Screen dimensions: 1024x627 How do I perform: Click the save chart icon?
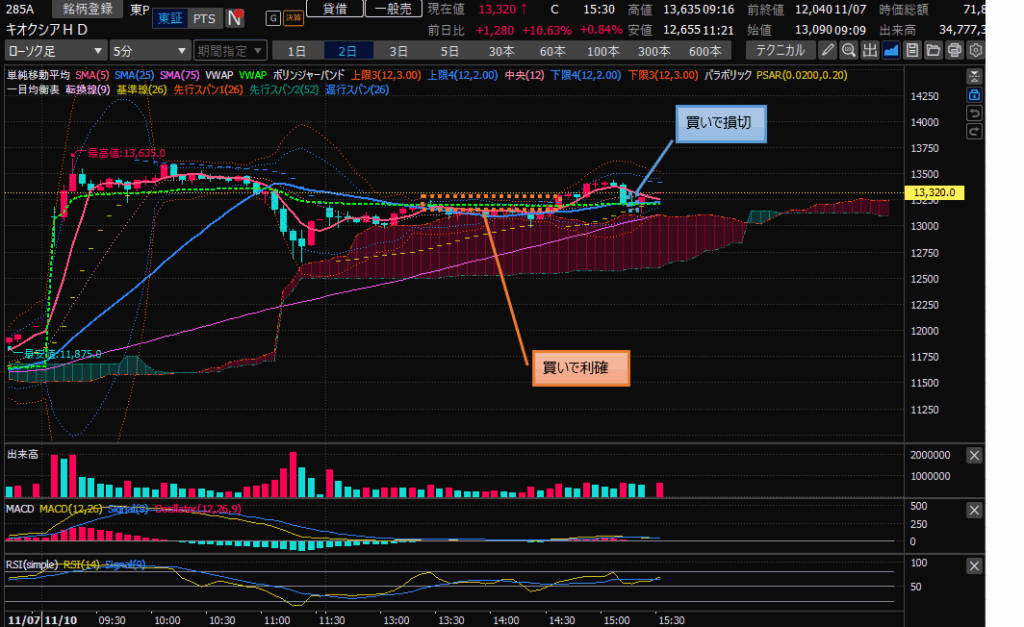click(x=912, y=50)
